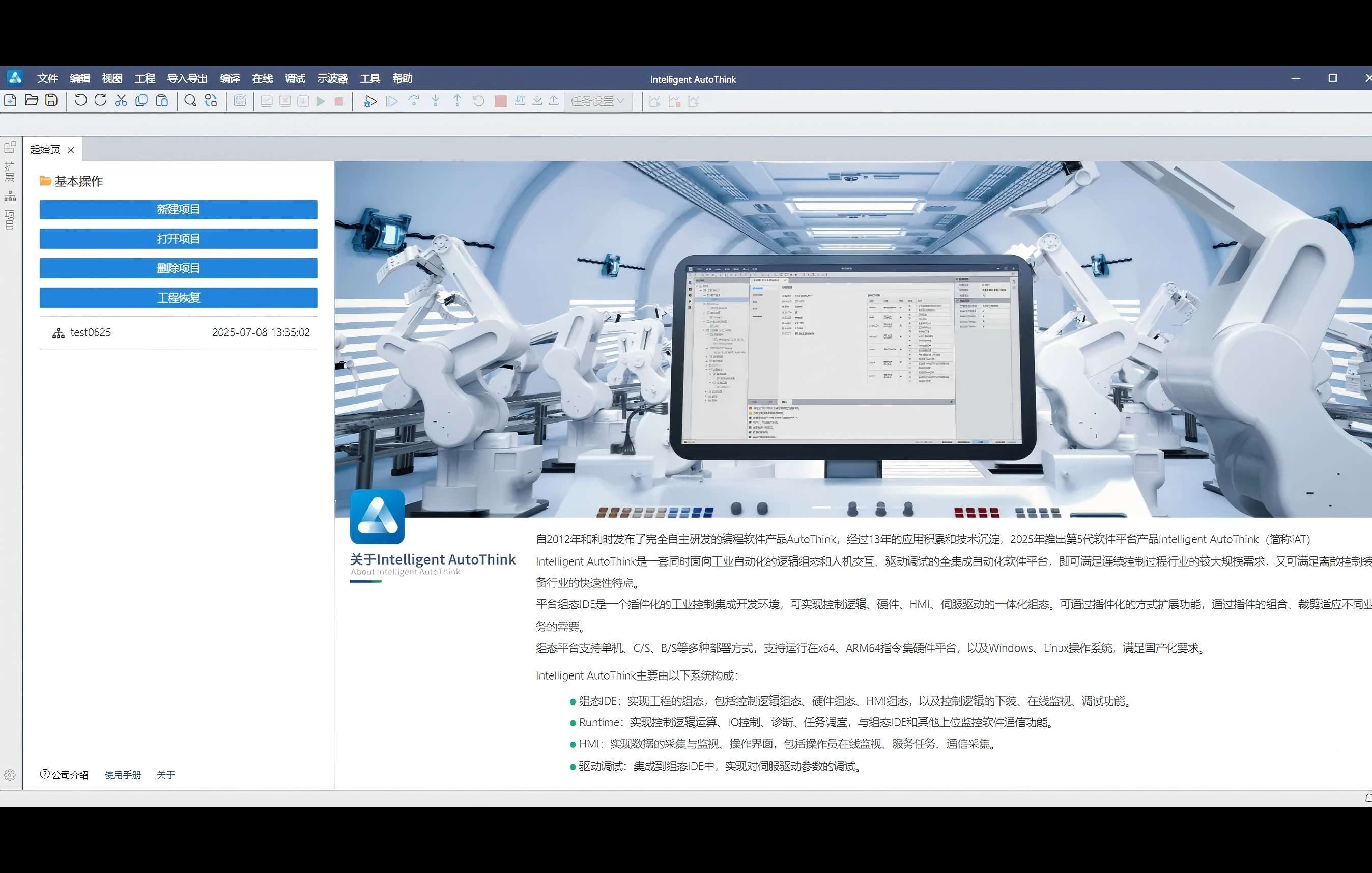1372x873 pixels.
Task: Click the open folder toolbar icon
Action: tap(32, 101)
